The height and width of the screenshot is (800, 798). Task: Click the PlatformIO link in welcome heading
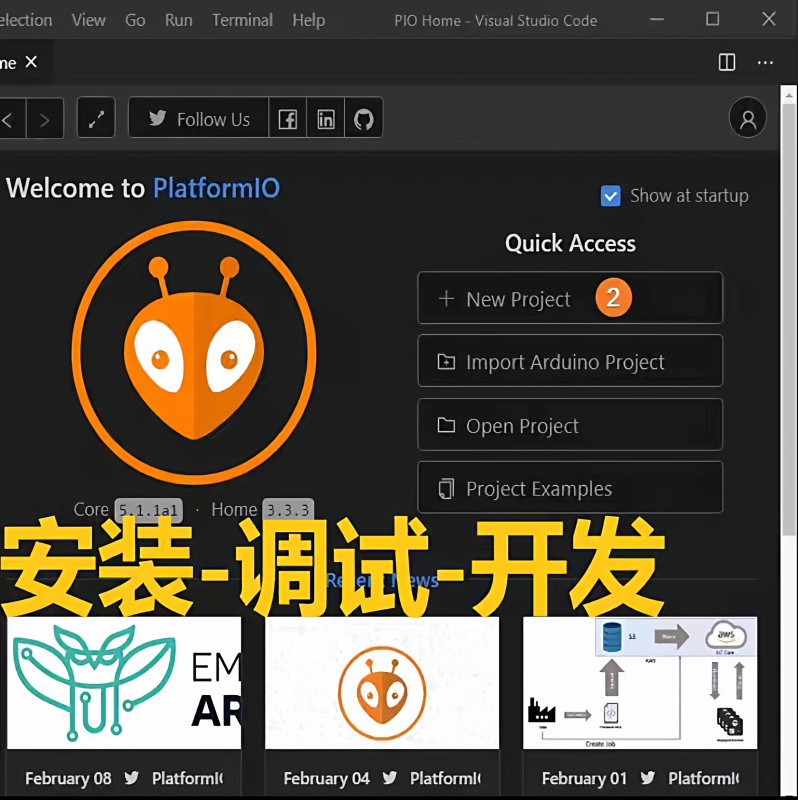click(216, 188)
